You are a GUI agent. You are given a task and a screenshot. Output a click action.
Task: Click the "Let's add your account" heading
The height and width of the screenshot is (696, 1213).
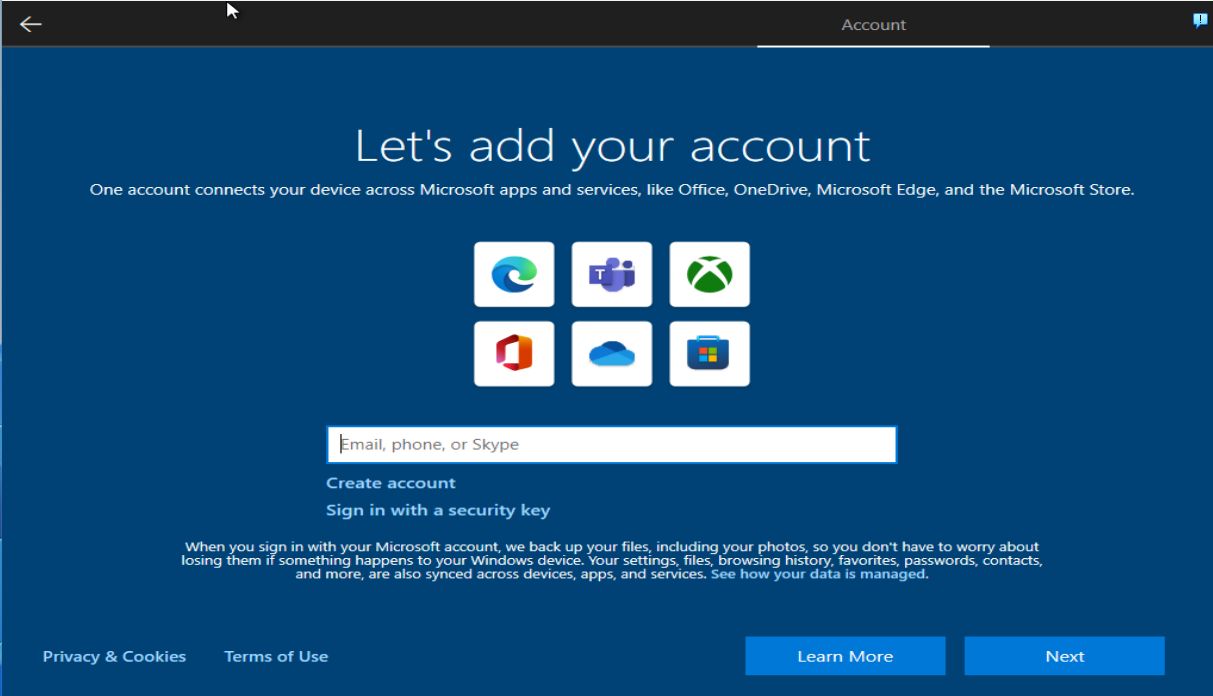click(612, 146)
